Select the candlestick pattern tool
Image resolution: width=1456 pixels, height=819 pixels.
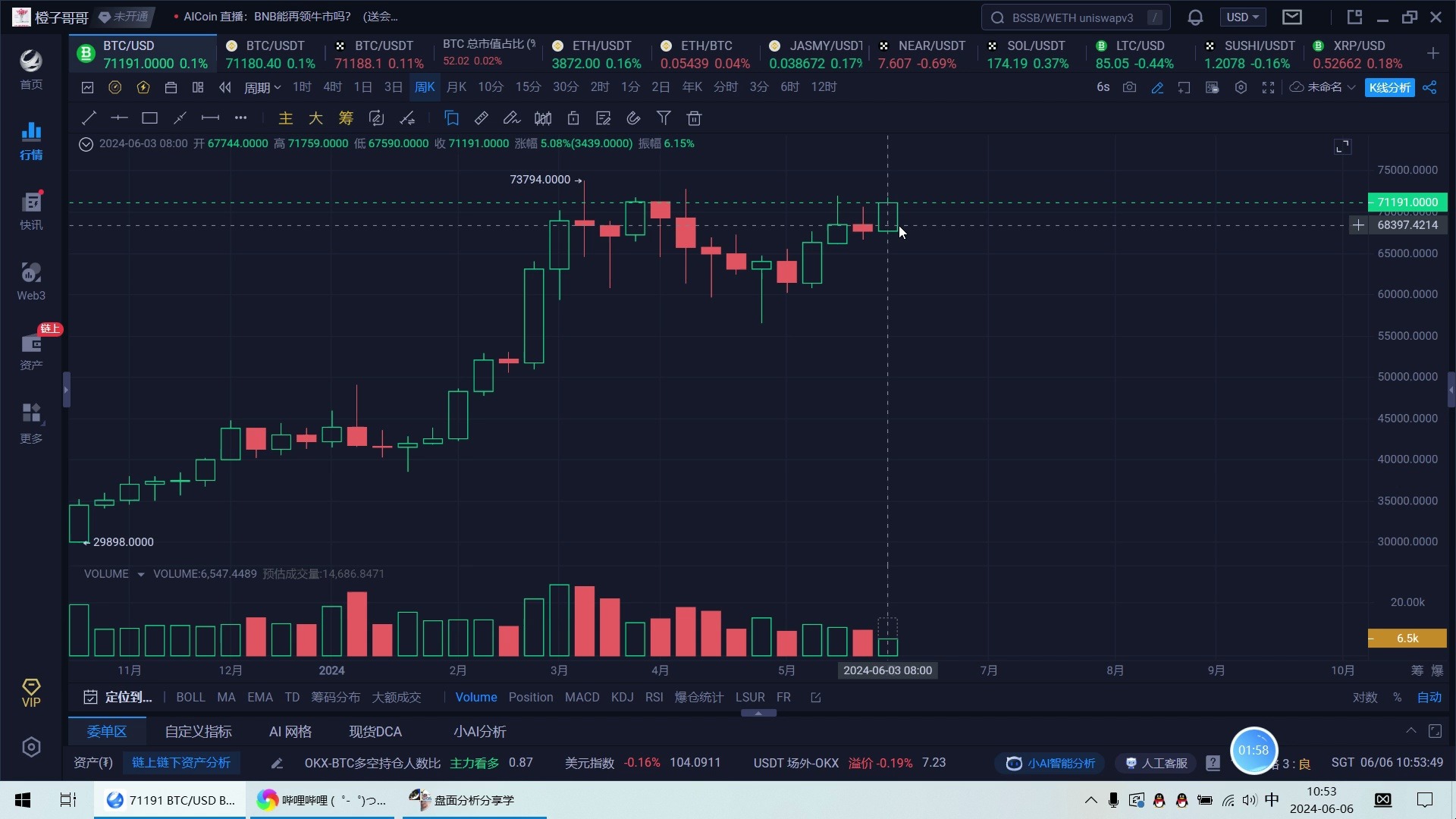click(x=543, y=118)
